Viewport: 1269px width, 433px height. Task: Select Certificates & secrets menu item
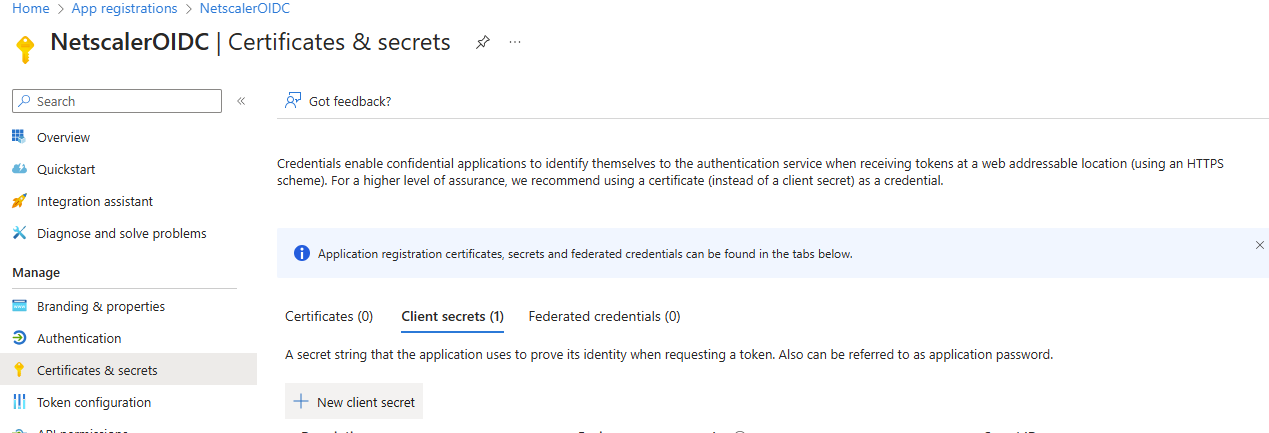[97, 370]
